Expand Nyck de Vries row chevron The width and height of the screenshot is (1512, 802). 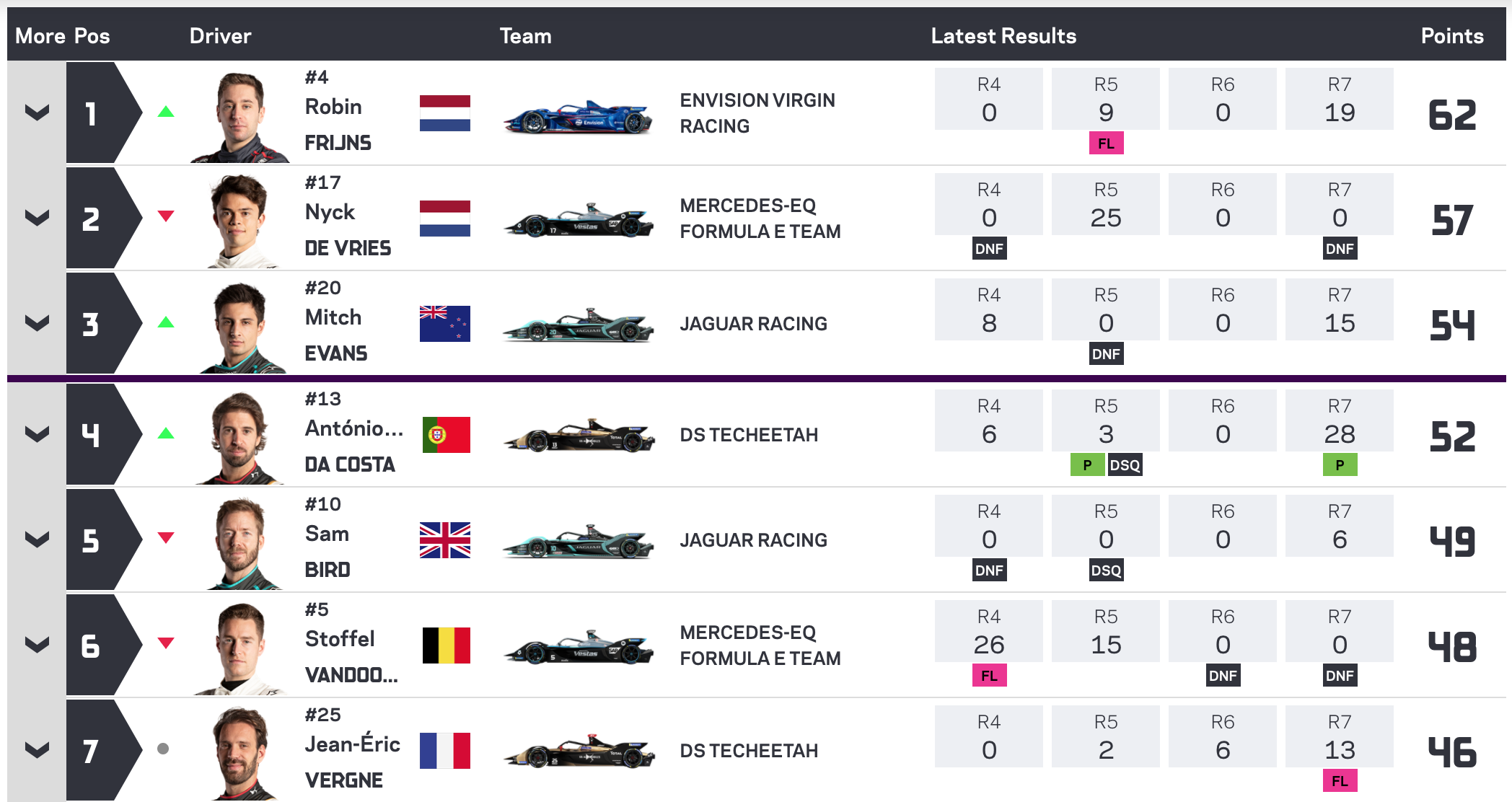37,218
